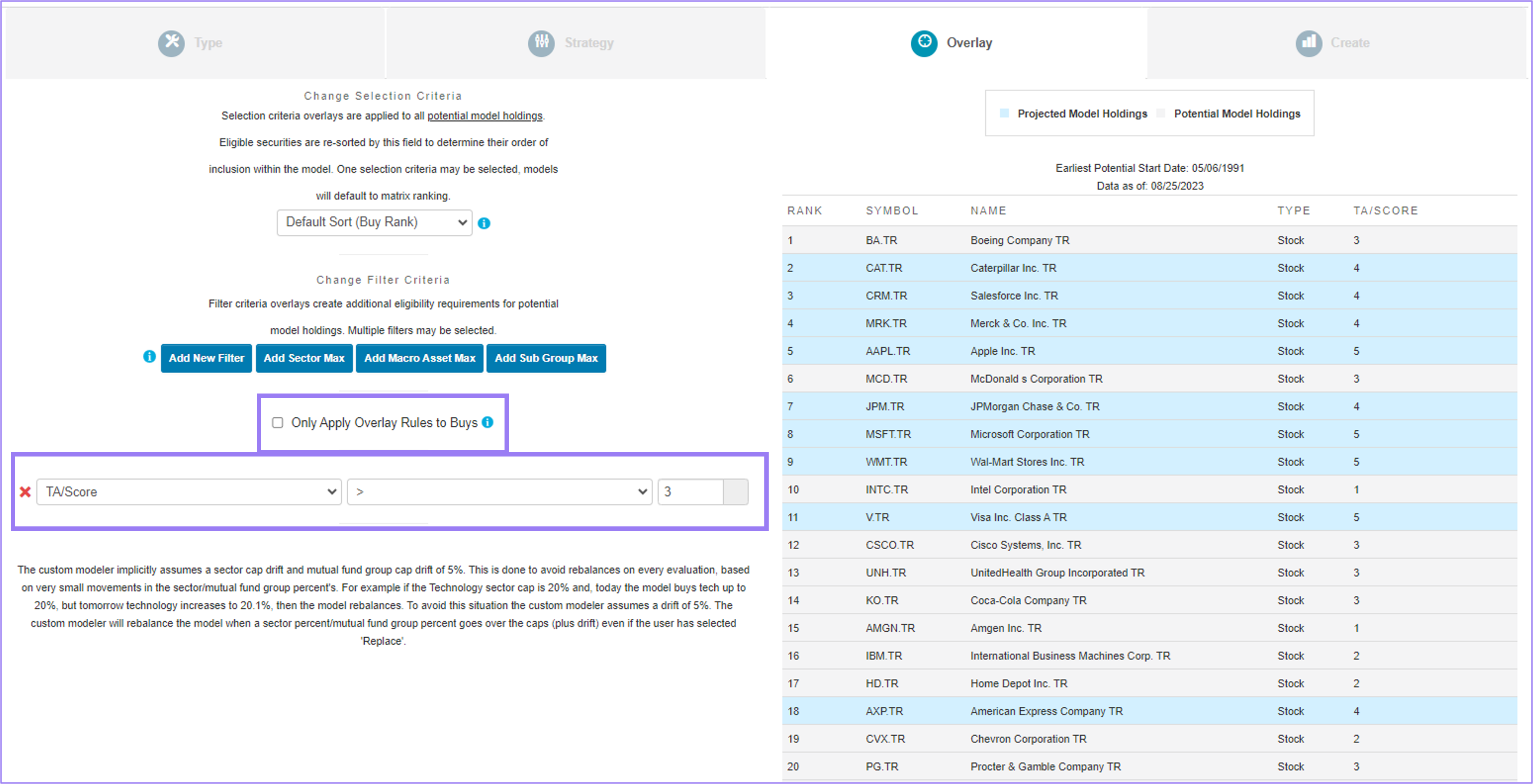This screenshot has width=1533, height=784.
Task: Click Procter & Gamble Company TR name
Action: 1046,767
